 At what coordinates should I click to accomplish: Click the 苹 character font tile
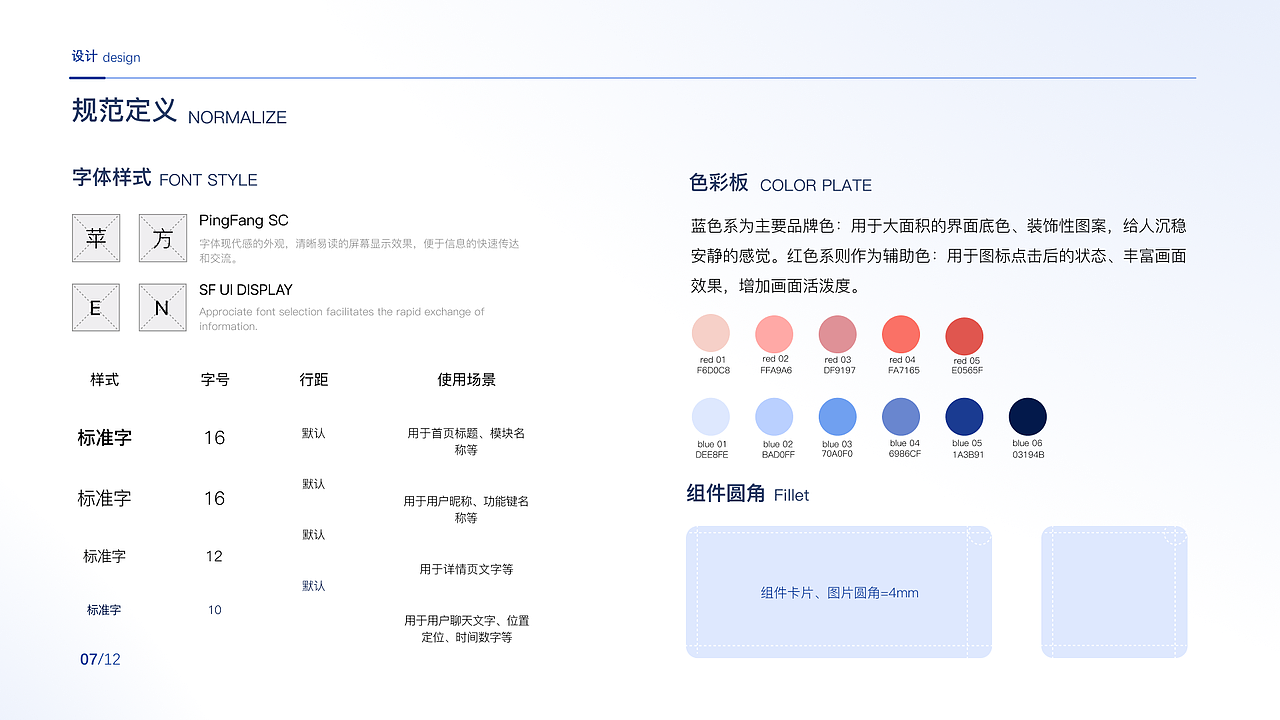click(96, 238)
